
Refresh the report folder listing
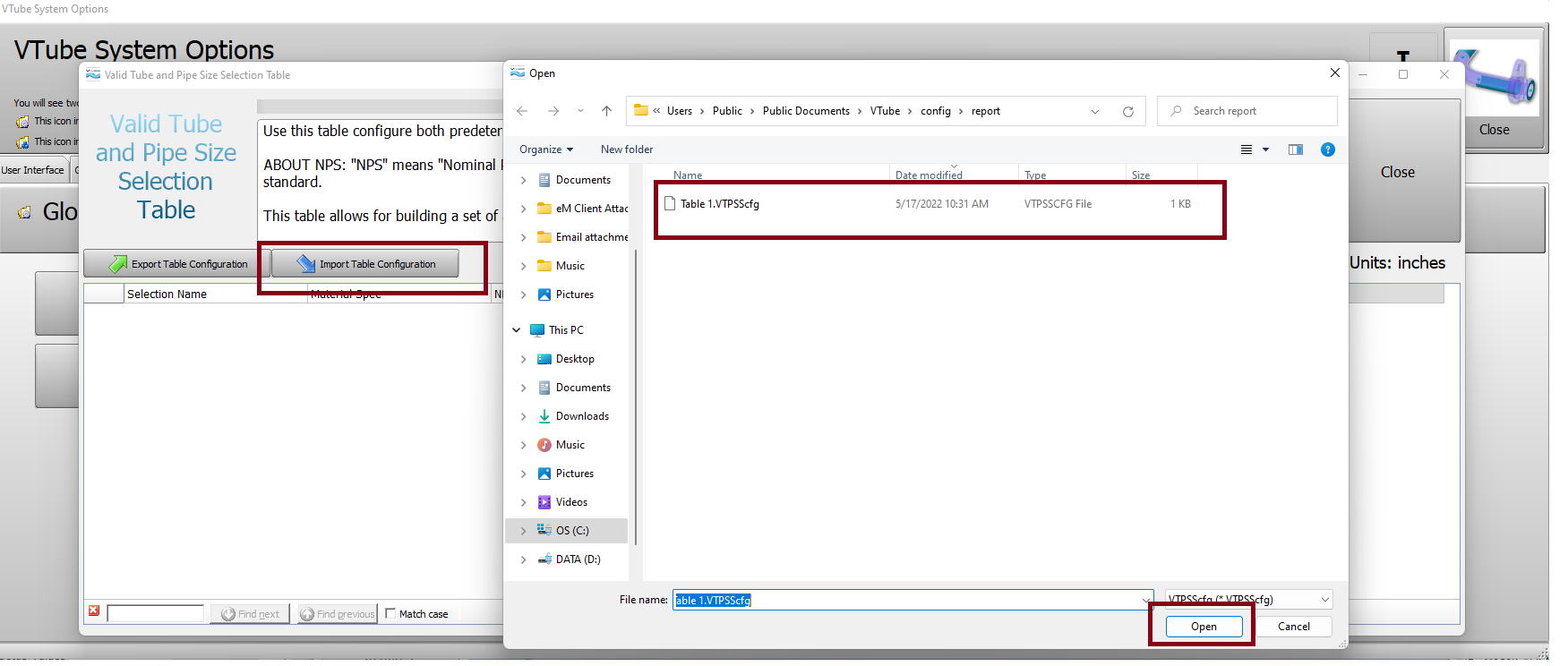(x=1127, y=112)
